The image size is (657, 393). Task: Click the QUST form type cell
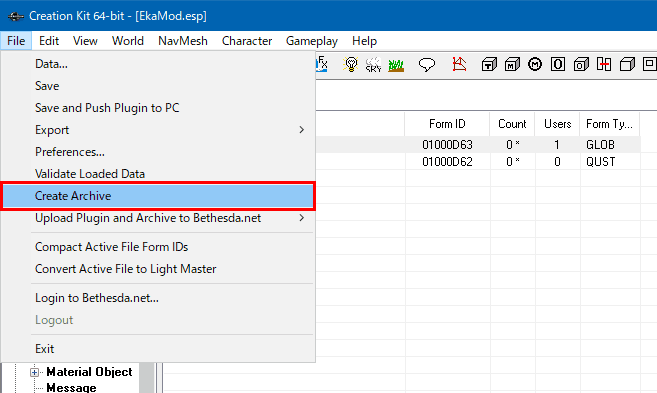600,162
